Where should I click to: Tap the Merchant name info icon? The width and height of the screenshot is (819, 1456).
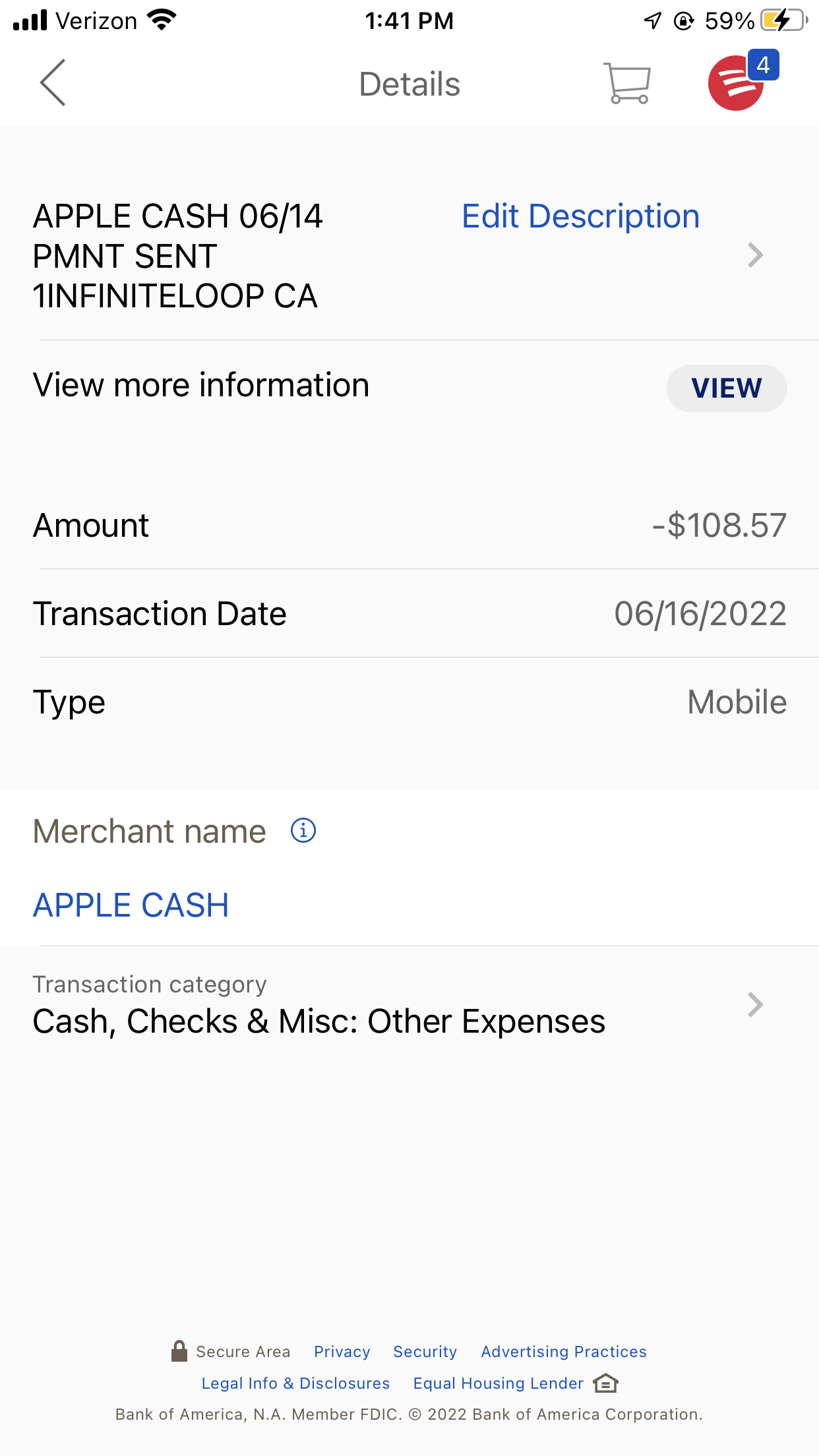click(x=303, y=830)
